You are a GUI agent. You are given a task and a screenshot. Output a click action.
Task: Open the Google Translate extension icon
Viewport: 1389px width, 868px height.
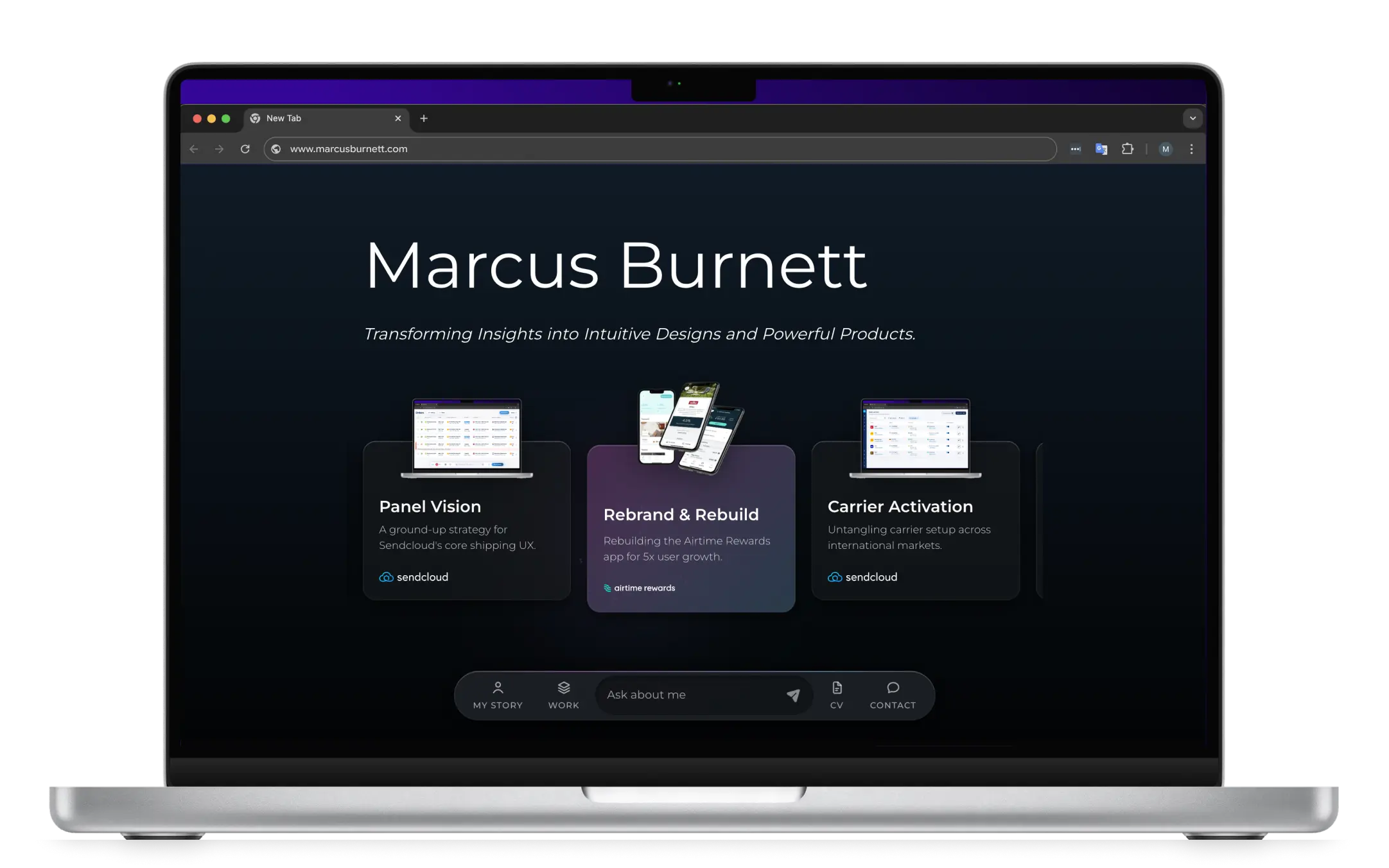pos(1101,149)
